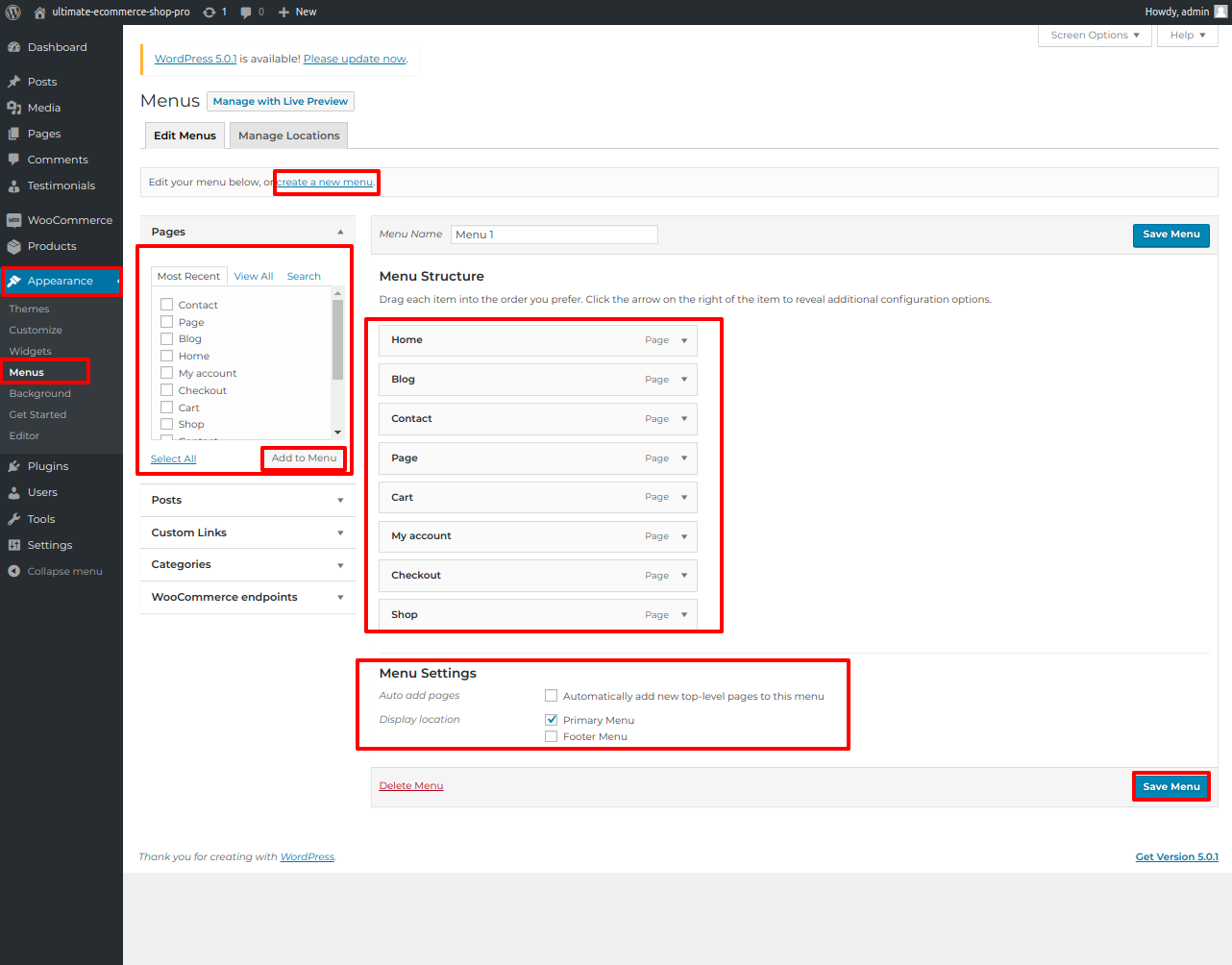
Task: Click the Pages list scrollbar thumb
Action: tap(337, 339)
